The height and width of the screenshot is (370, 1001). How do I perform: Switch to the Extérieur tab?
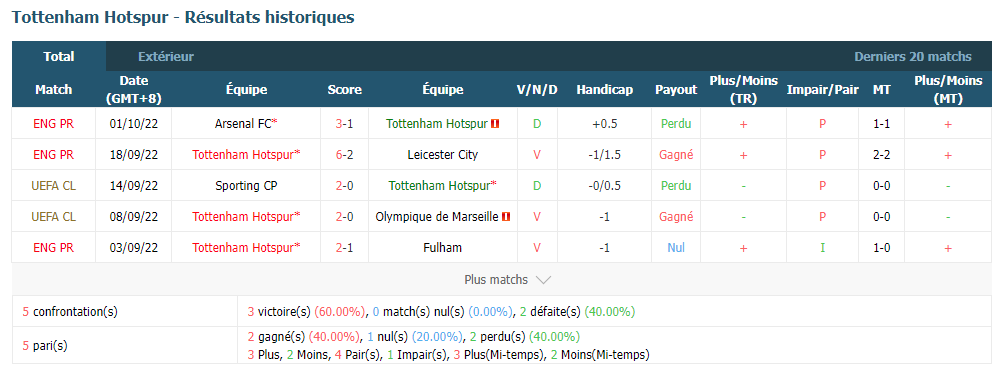point(166,57)
